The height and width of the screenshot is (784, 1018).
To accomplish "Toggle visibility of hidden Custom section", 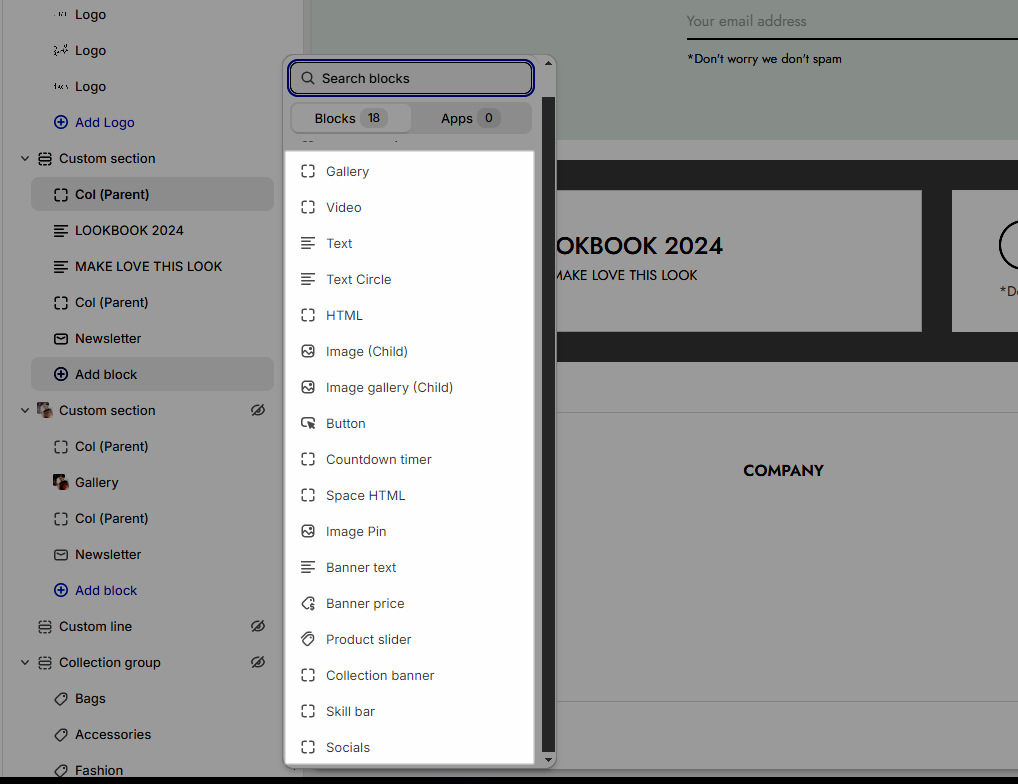I will [x=258, y=410].
